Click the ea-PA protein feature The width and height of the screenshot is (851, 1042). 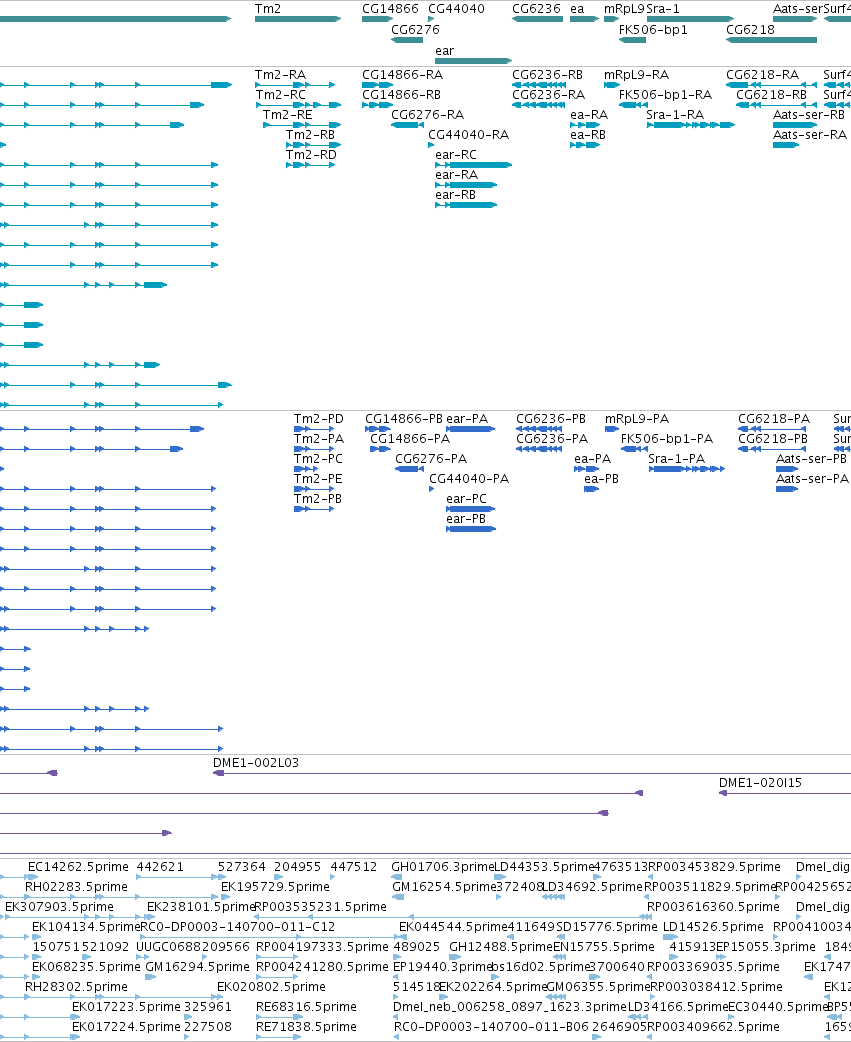587,469
